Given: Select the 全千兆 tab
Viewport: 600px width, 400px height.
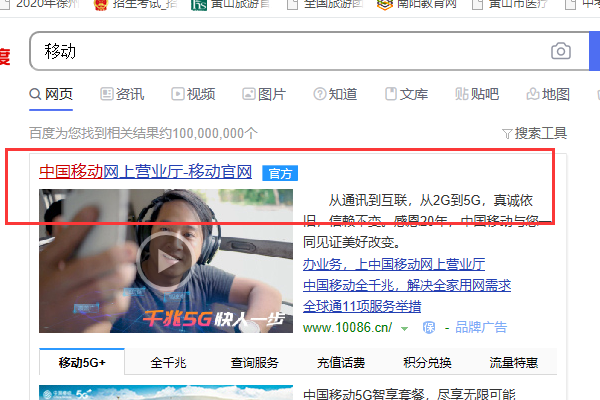Looking at the screenshot, I should coord(168,362).
